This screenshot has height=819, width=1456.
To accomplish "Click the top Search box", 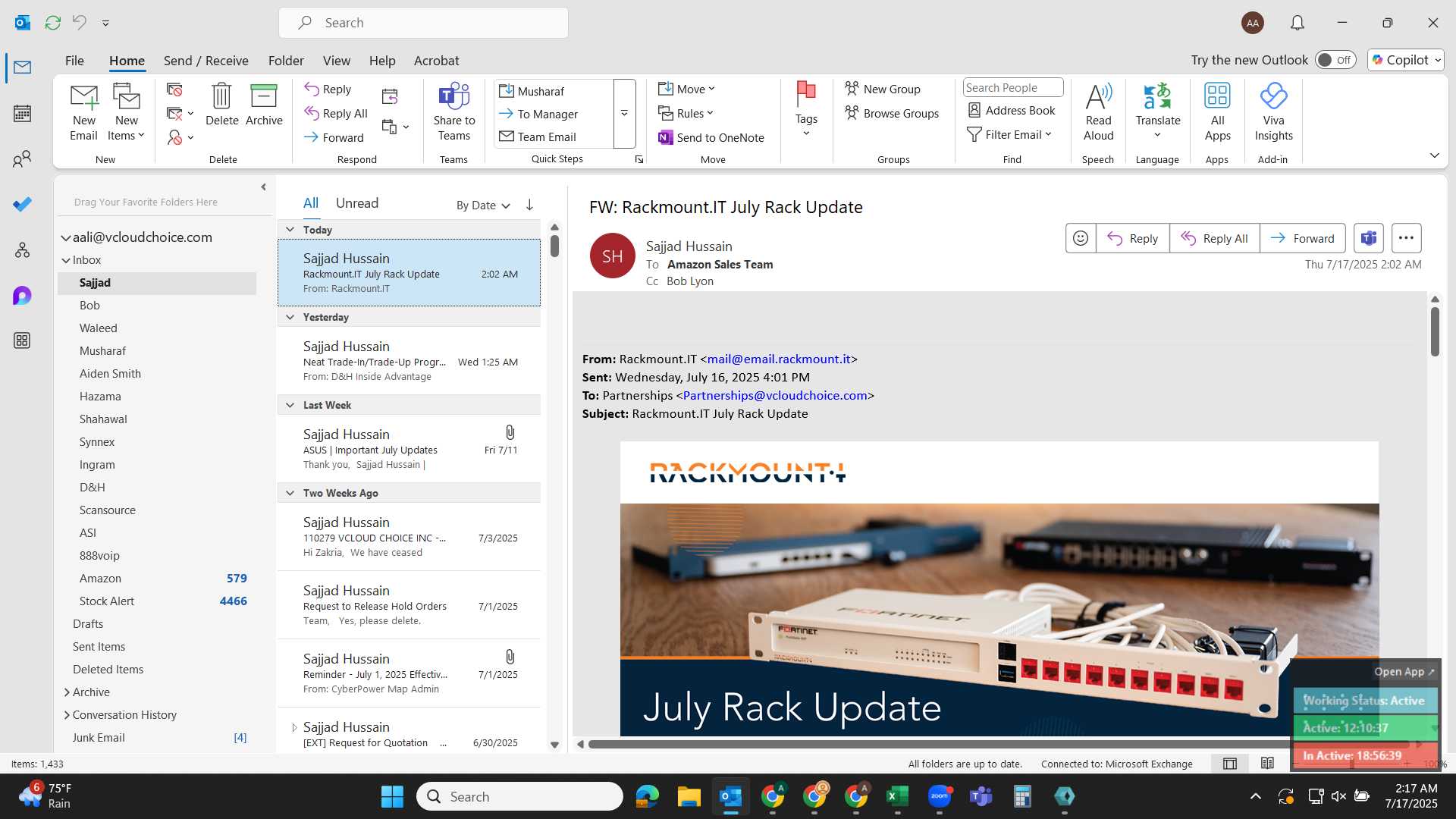I will (x=423, y=23).
